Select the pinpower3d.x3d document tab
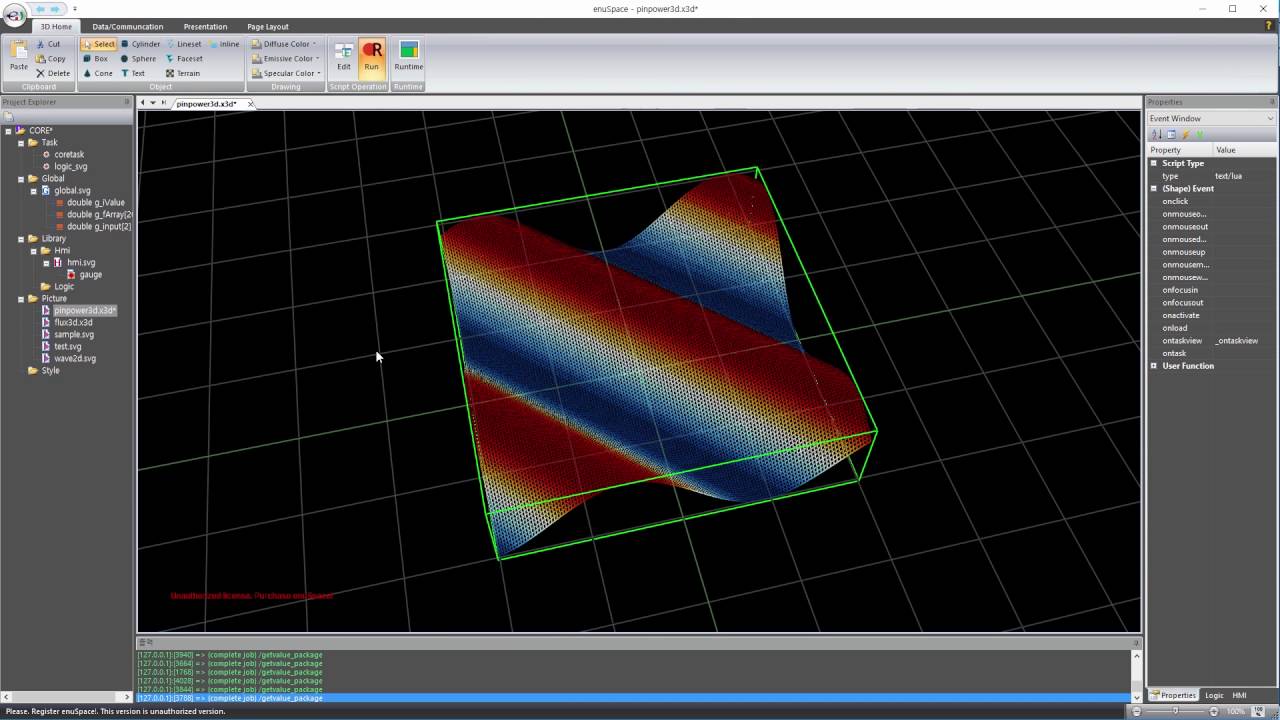 [206, 103]
